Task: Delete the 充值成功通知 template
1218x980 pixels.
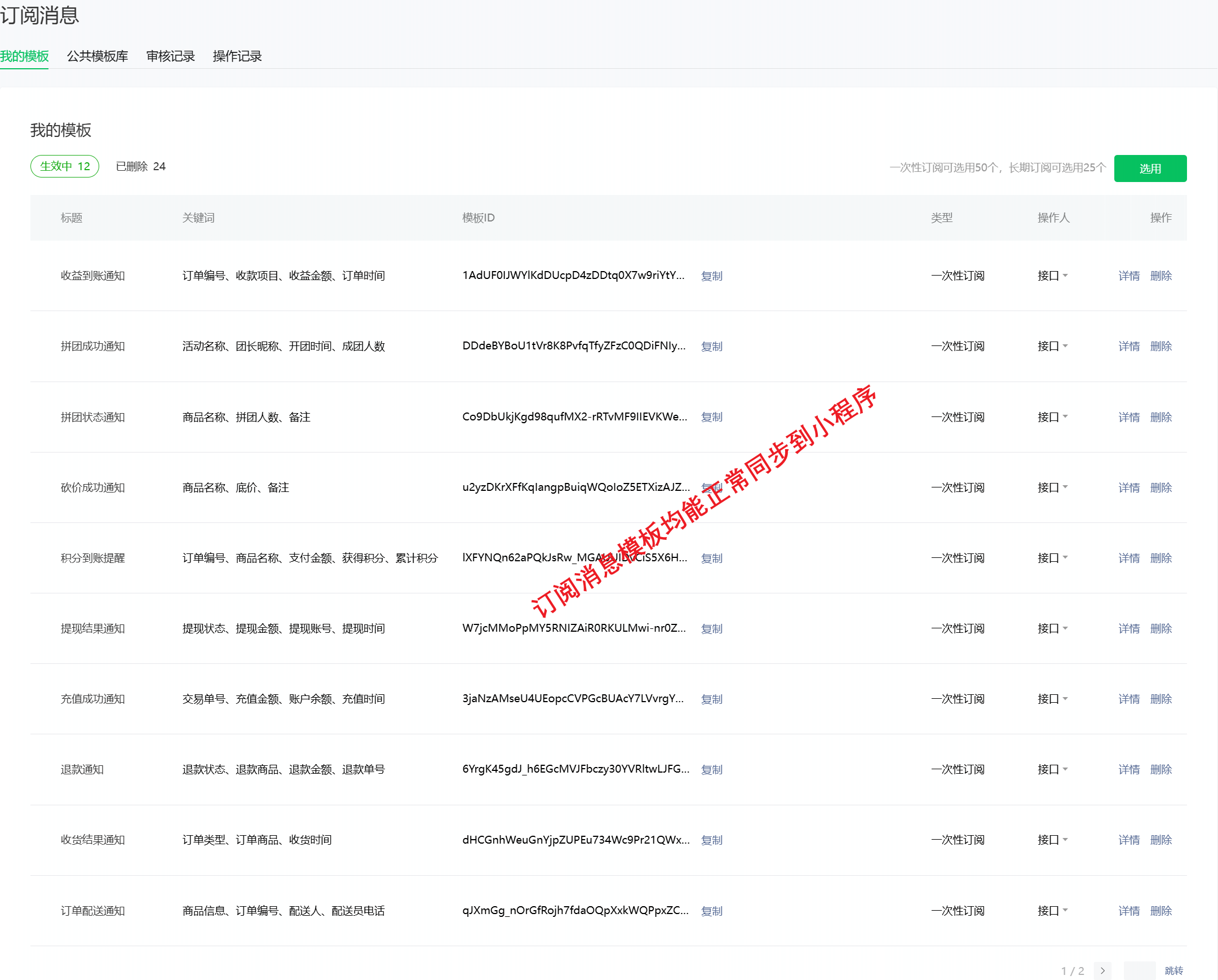Action: pos(1161,699)
